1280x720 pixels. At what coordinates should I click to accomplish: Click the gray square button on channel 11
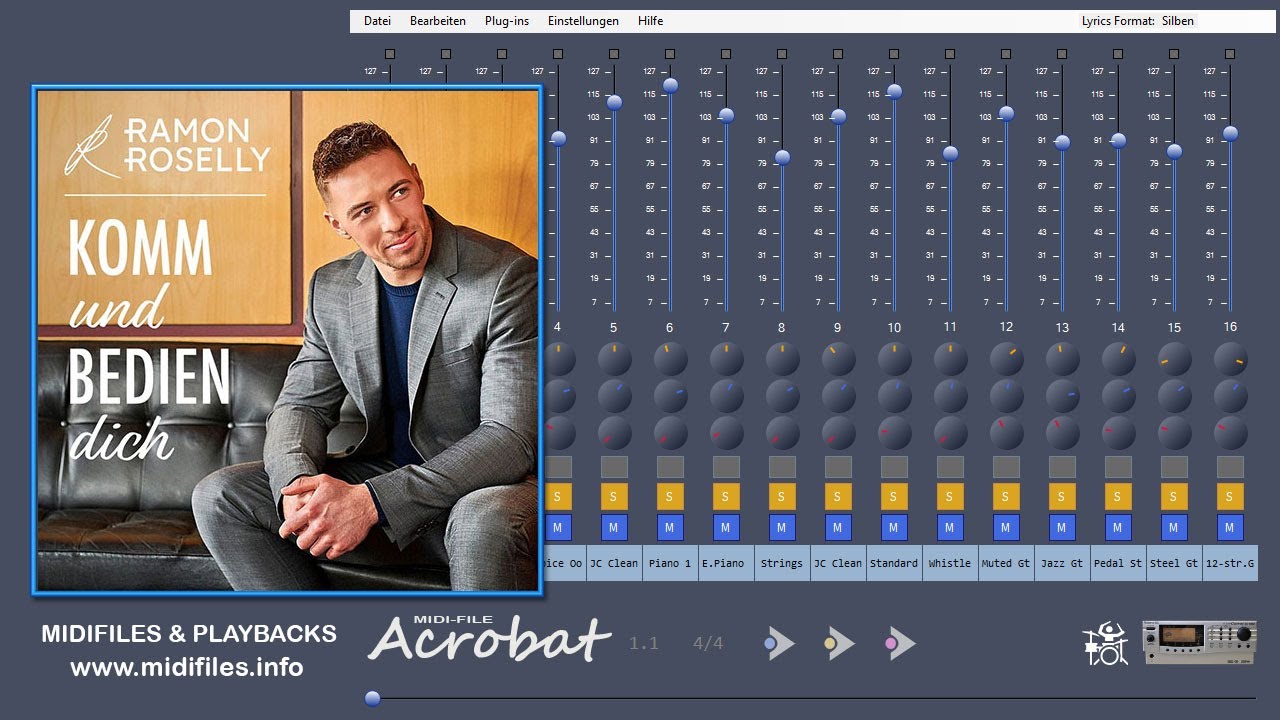point(950,467)
